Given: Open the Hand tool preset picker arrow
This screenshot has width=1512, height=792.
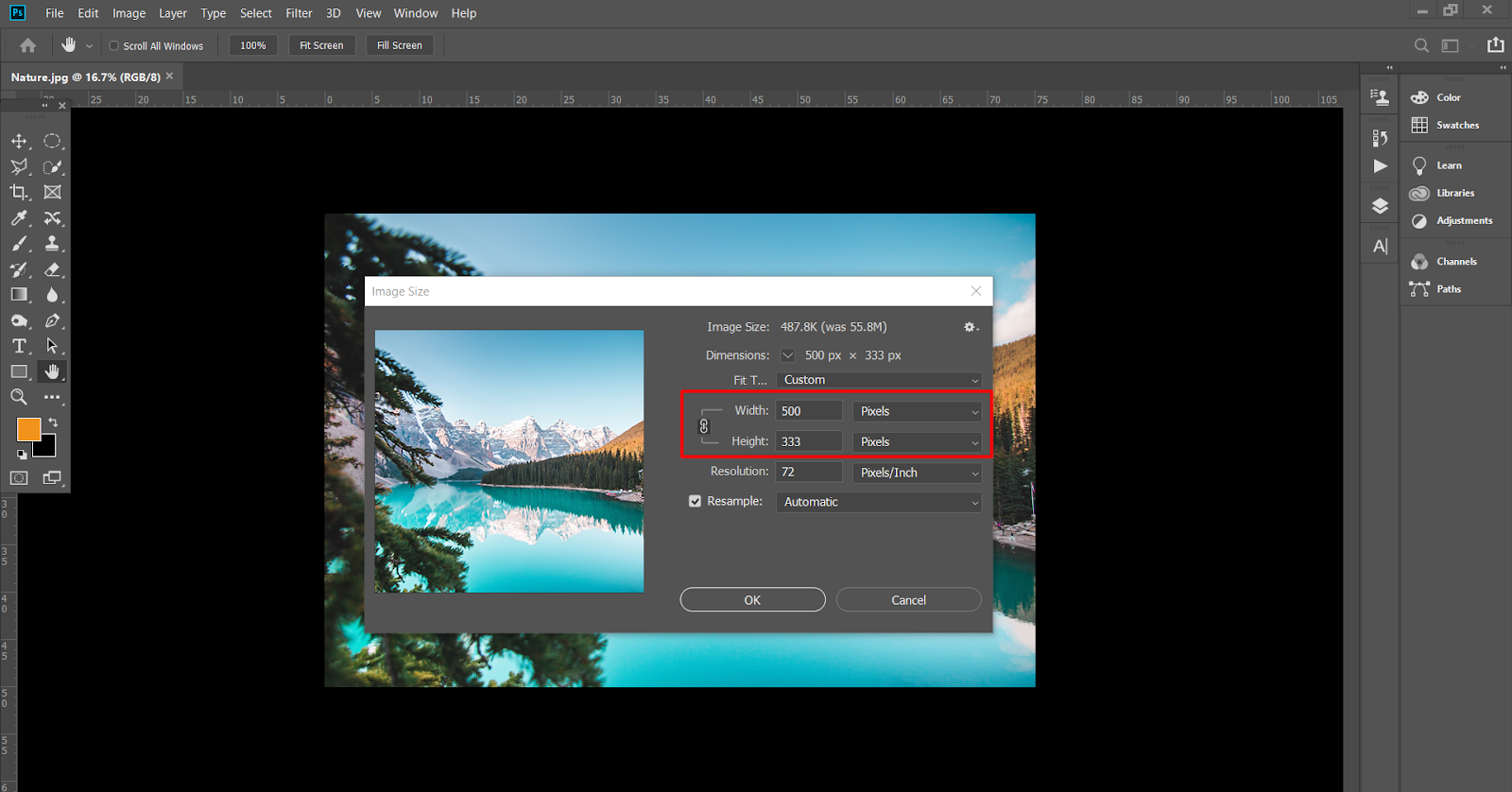Looking at the screenshot, I should [x=90, y=45].
